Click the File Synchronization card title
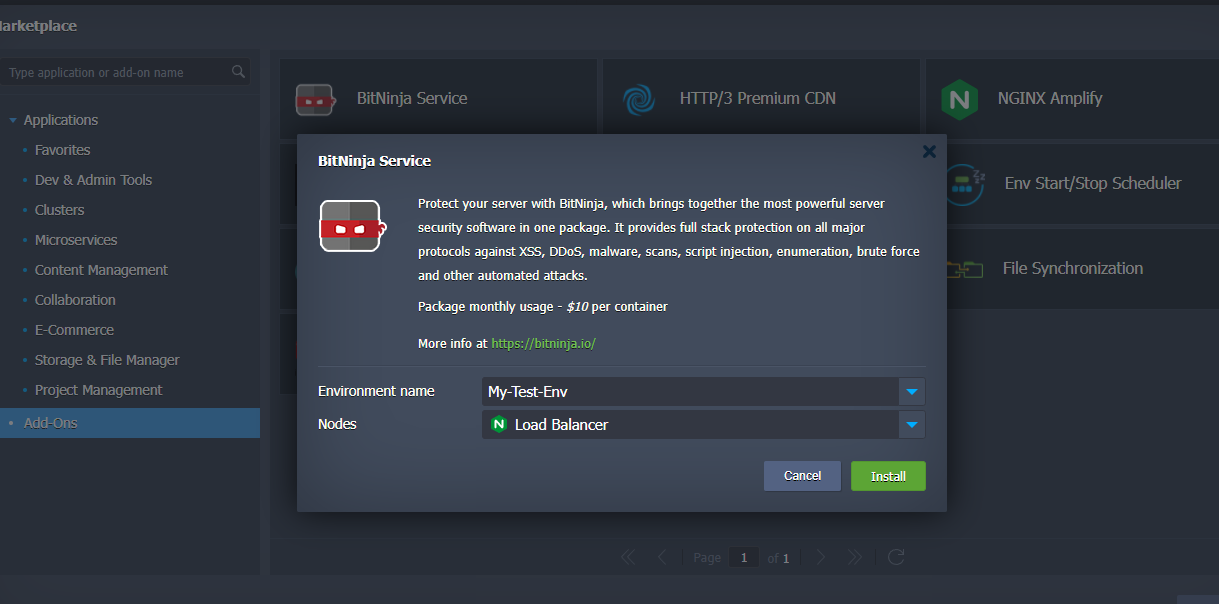The height and width of the screenshot is (604, 1219). (1073, 269)
